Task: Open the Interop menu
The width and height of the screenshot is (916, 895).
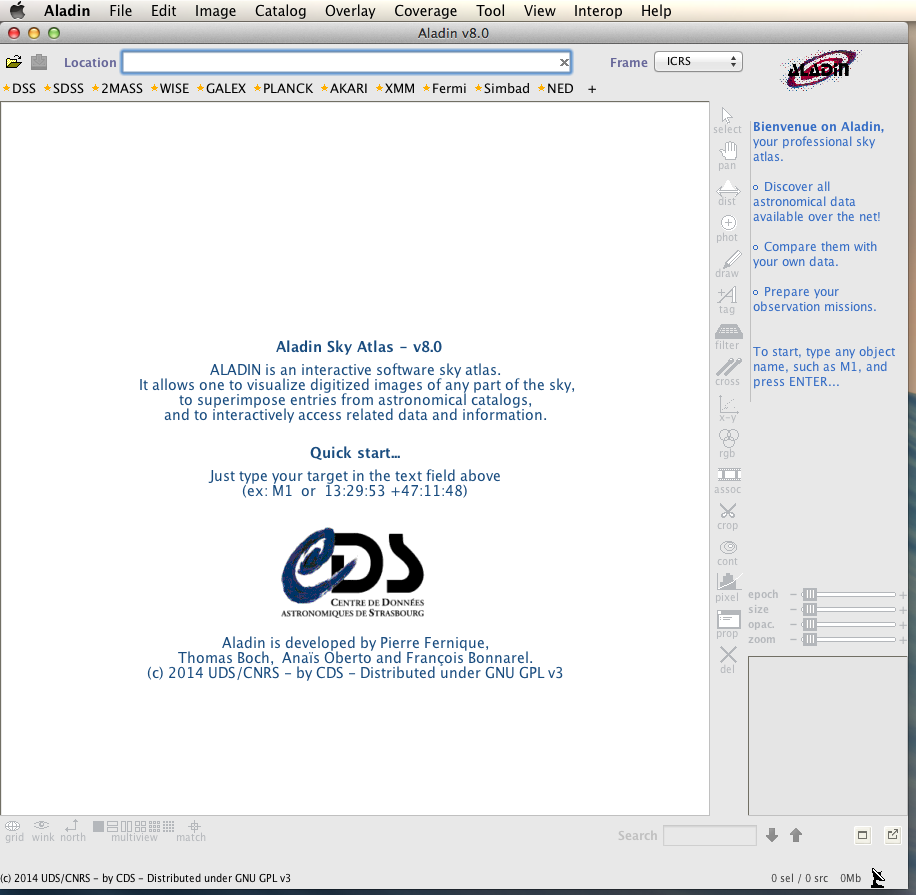Action: [598, 11]
